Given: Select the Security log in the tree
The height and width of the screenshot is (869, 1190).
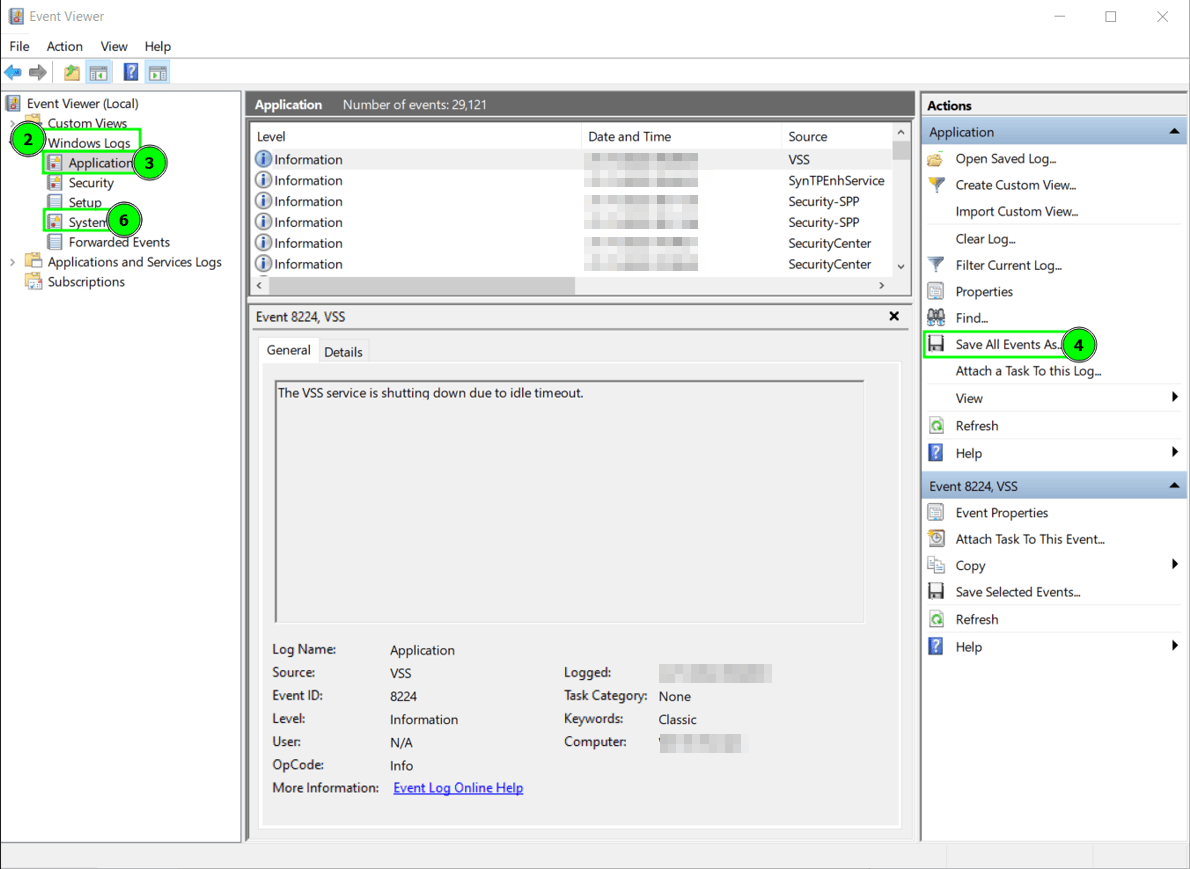Looking at the screenshot, I should (90, 182).
